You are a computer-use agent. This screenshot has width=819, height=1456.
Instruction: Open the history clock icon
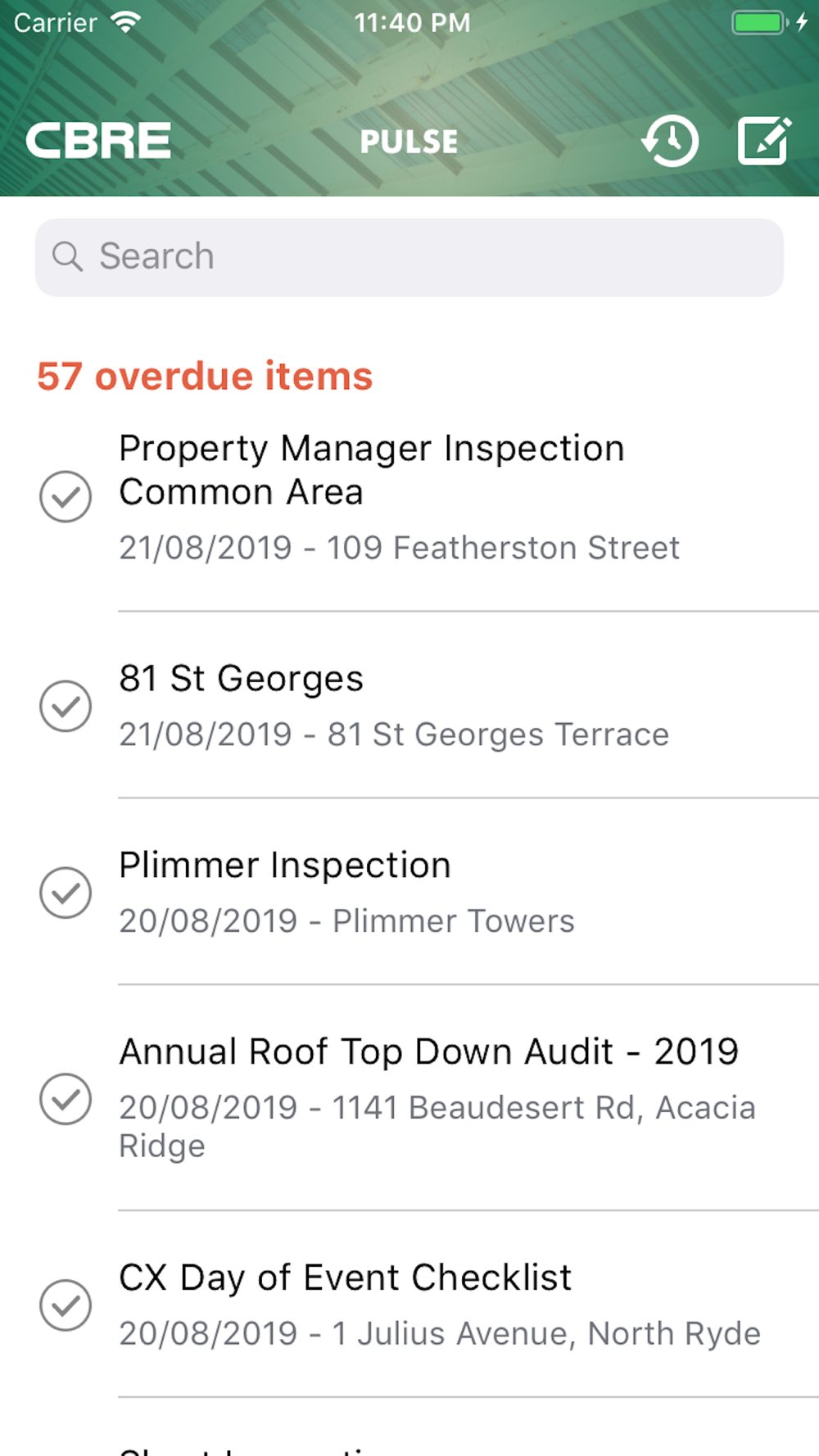pos(670,141)
